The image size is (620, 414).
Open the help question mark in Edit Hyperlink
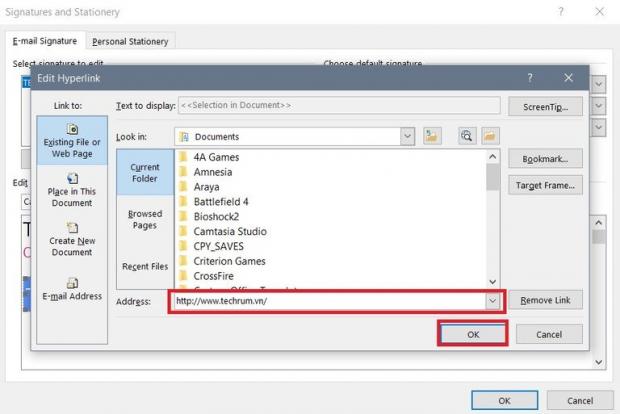530,78
